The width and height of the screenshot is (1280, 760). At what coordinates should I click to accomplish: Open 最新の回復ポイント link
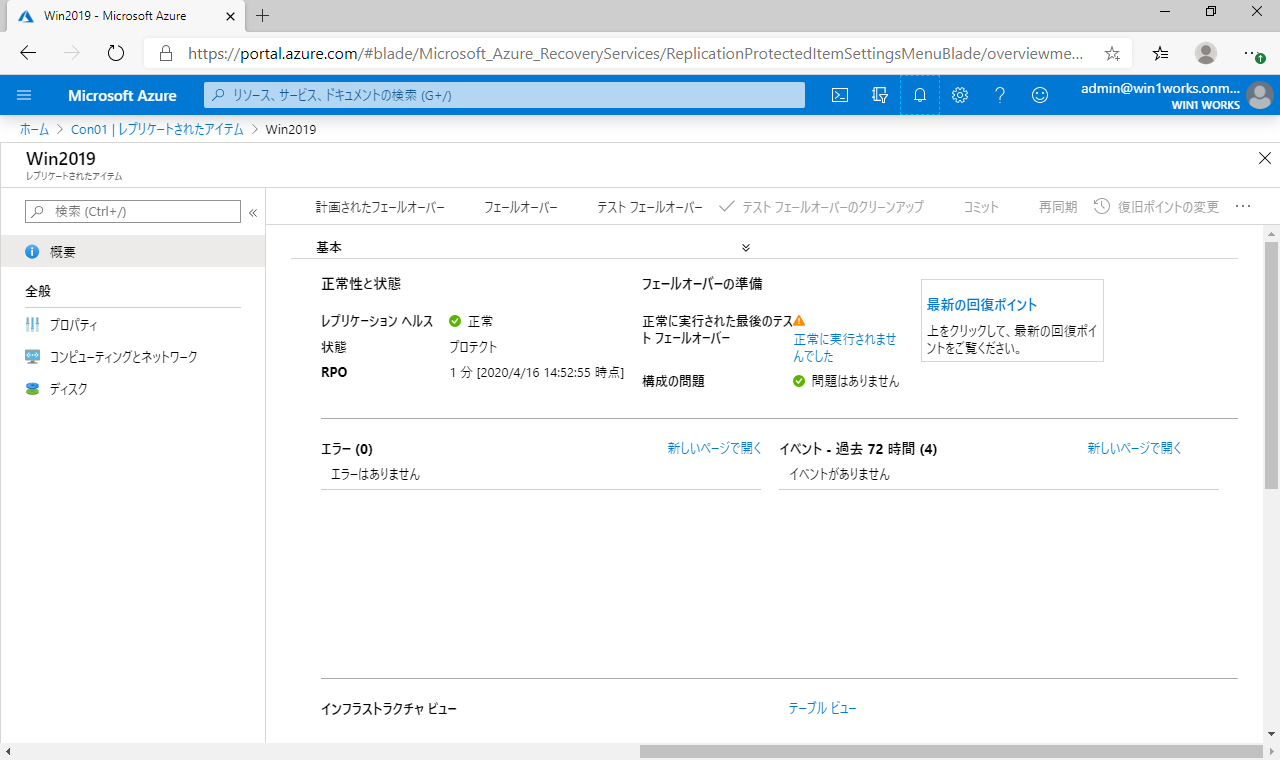tap(982, 305)
